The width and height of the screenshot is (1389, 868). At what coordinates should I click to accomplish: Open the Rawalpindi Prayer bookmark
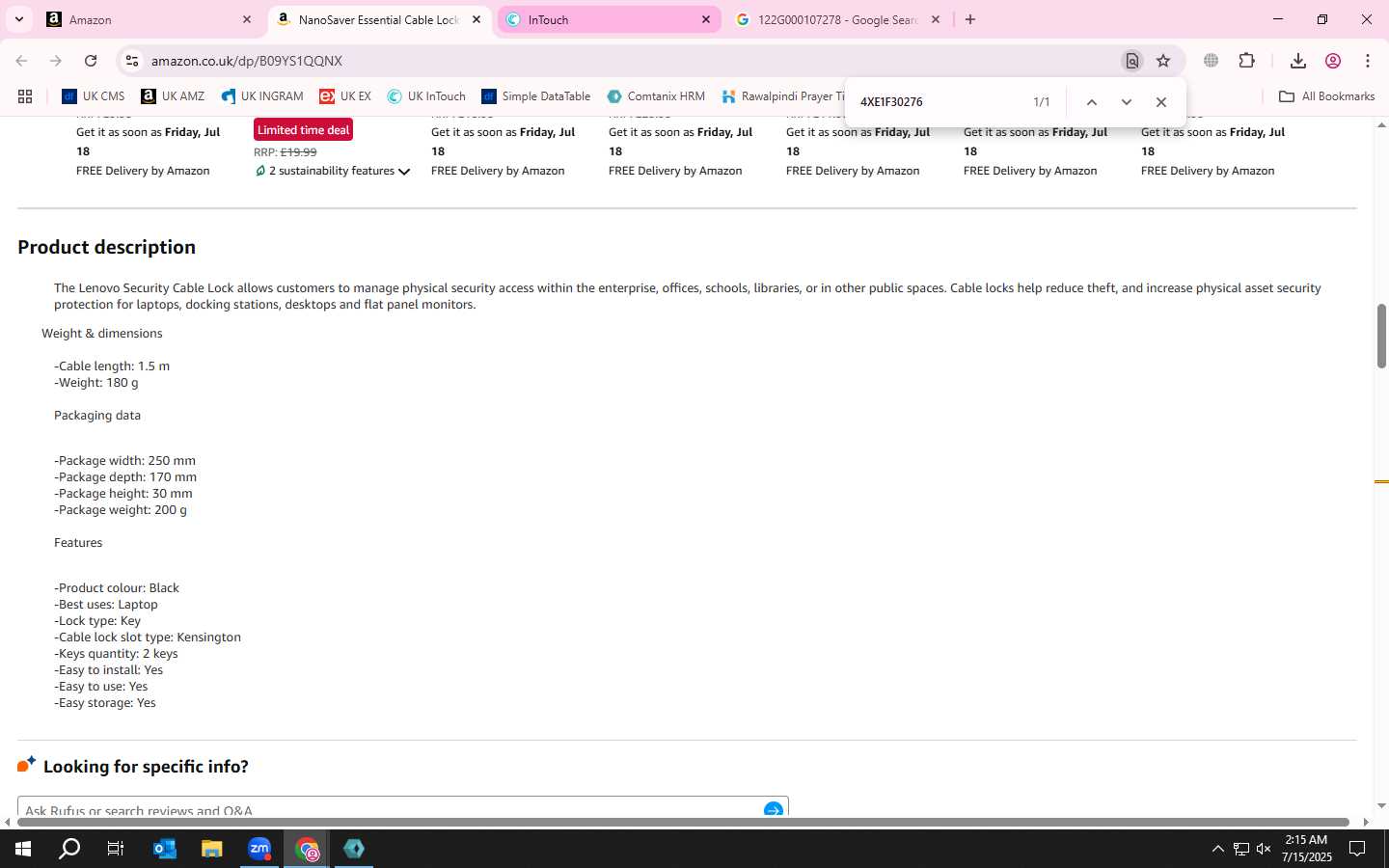pos(783,96)
